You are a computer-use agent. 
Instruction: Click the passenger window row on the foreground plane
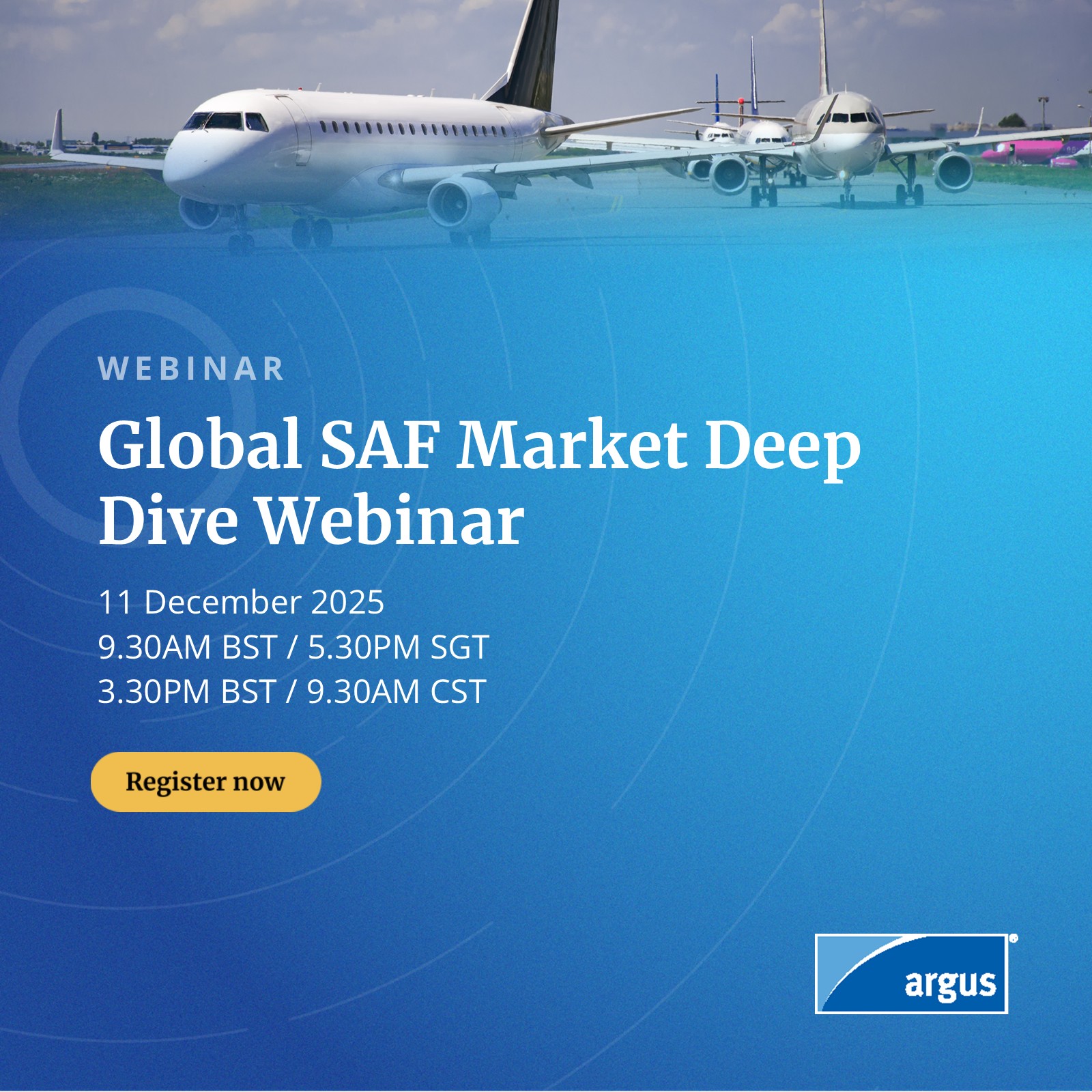tap(416, 128)
